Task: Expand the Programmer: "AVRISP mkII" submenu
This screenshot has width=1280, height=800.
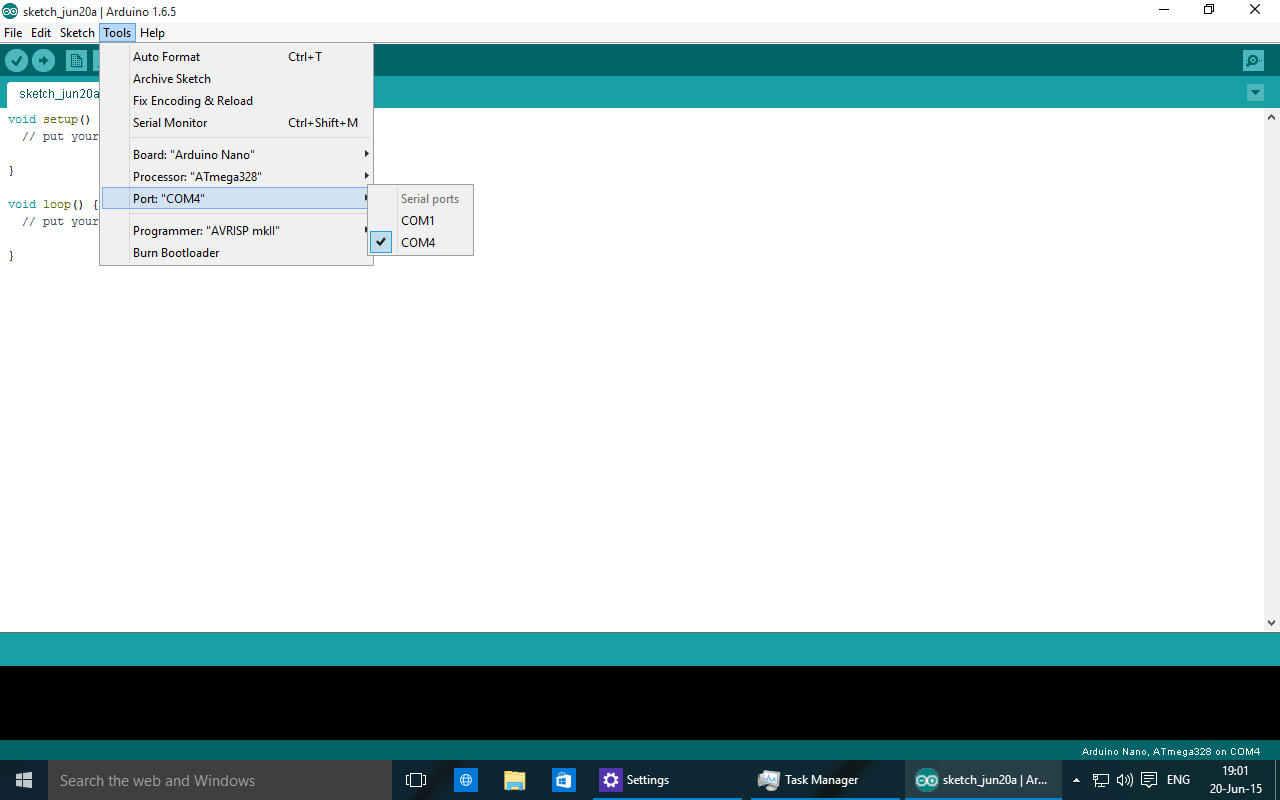Action: (x=237, y=231)
